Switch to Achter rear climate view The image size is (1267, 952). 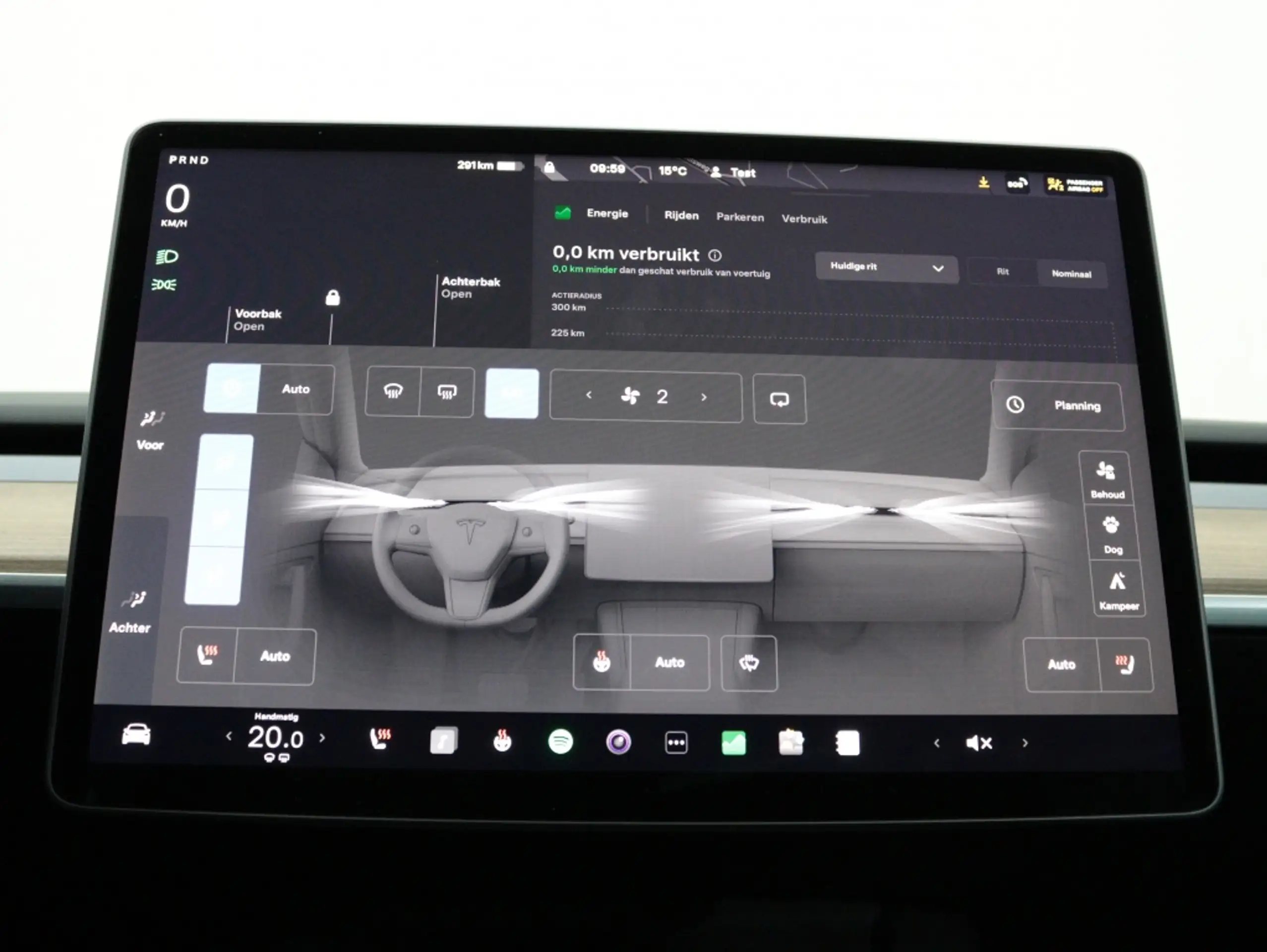coord(131,612)
